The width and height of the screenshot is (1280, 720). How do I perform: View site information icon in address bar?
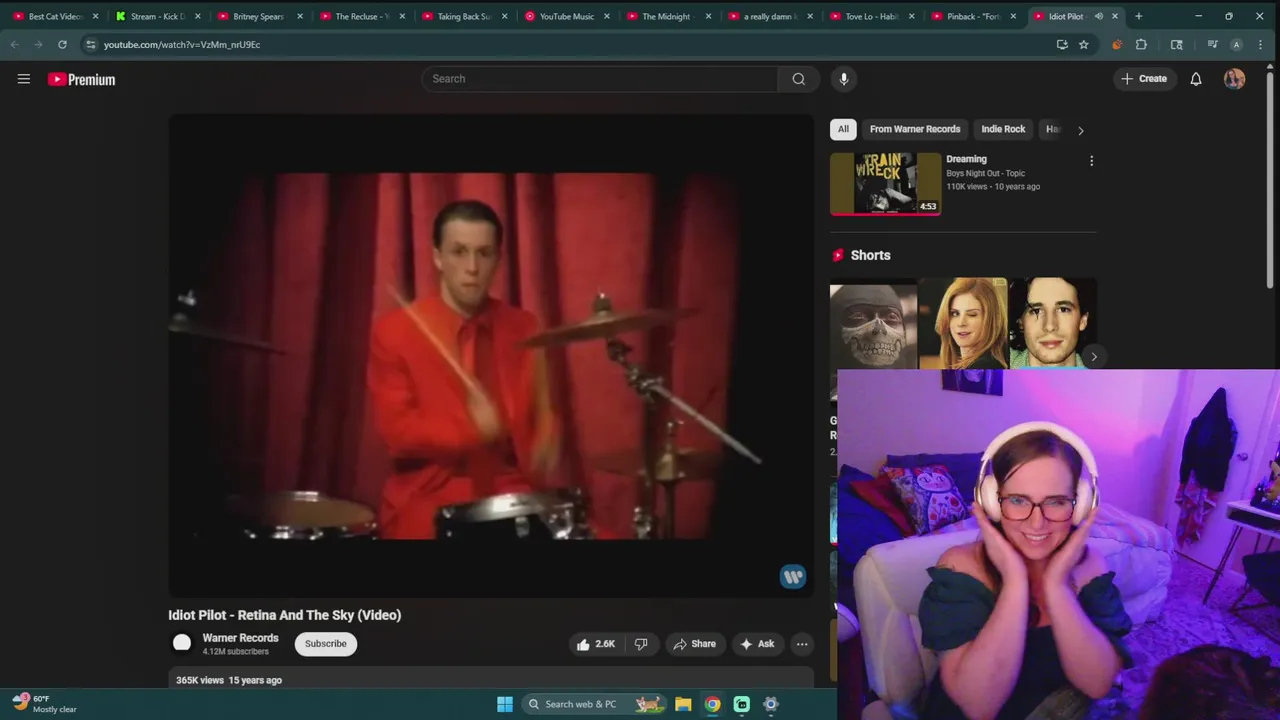tap(91, 44)
